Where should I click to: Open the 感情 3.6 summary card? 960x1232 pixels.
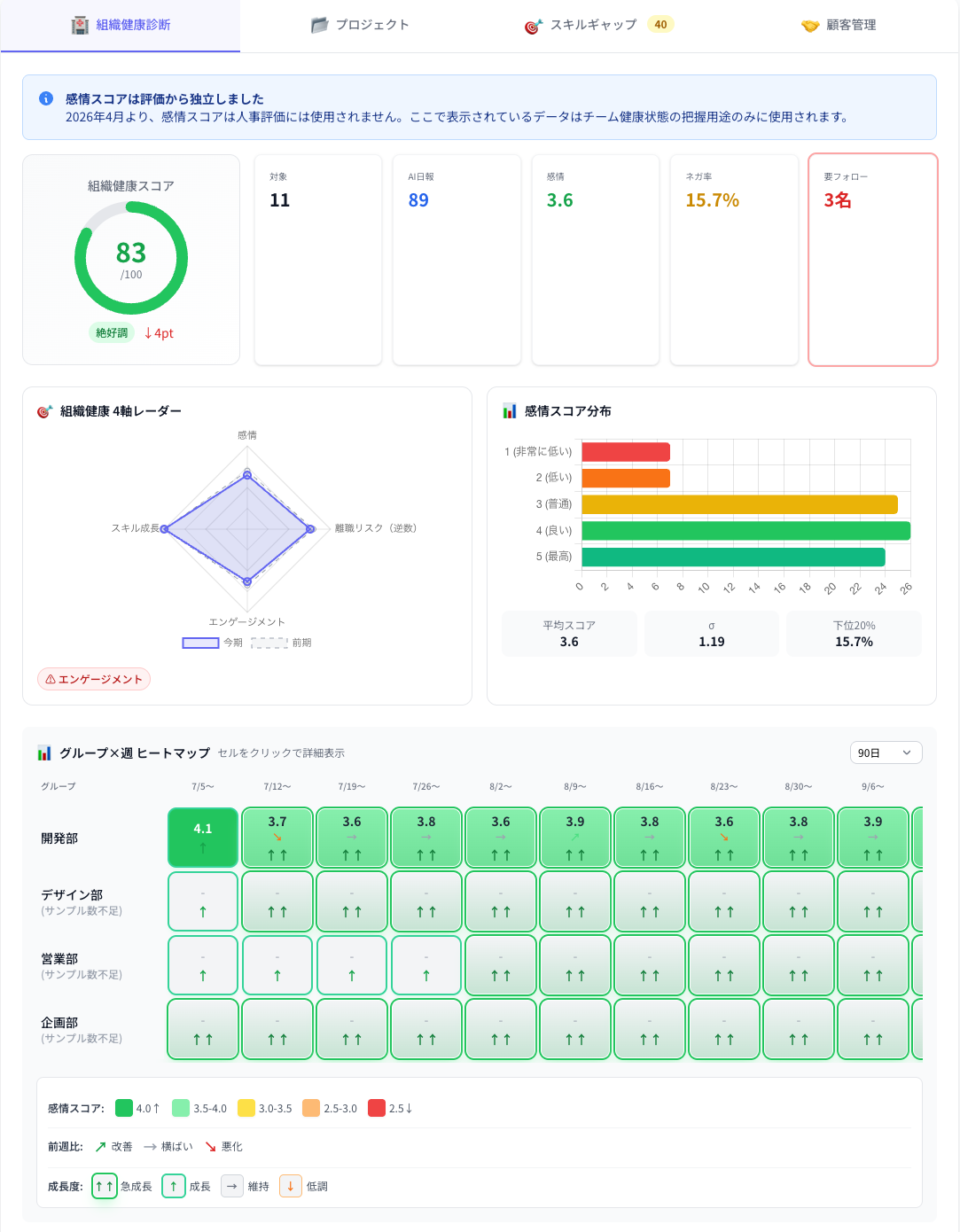point(596,260)
